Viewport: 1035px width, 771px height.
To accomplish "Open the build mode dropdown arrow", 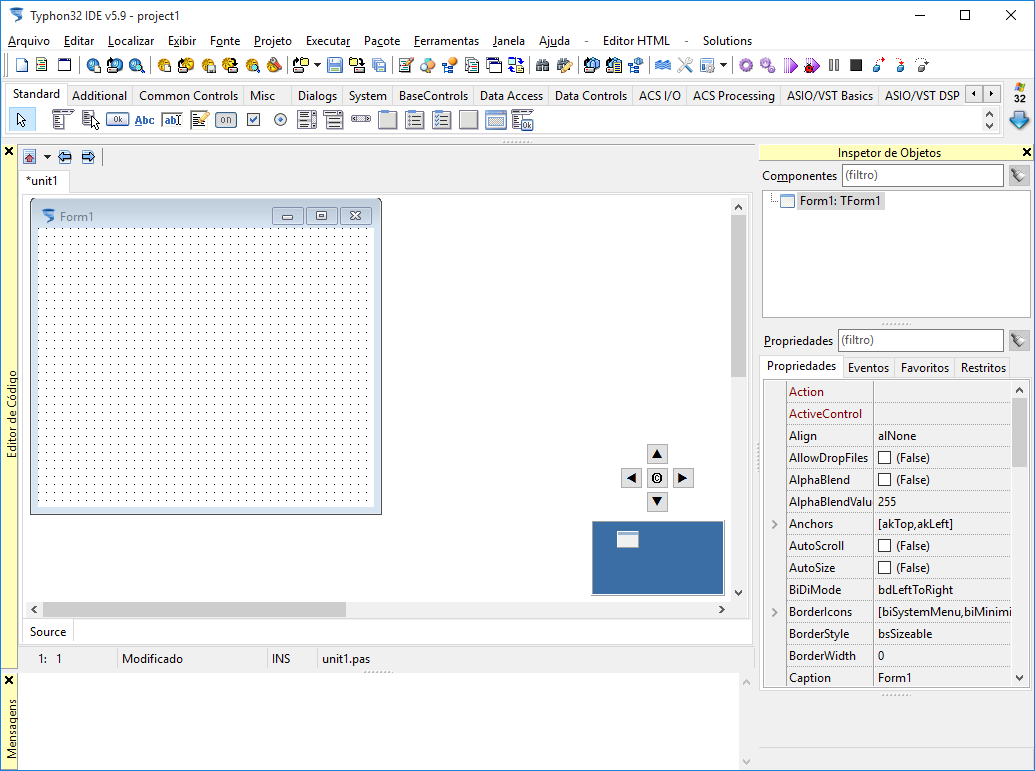I will pos(723,65).
